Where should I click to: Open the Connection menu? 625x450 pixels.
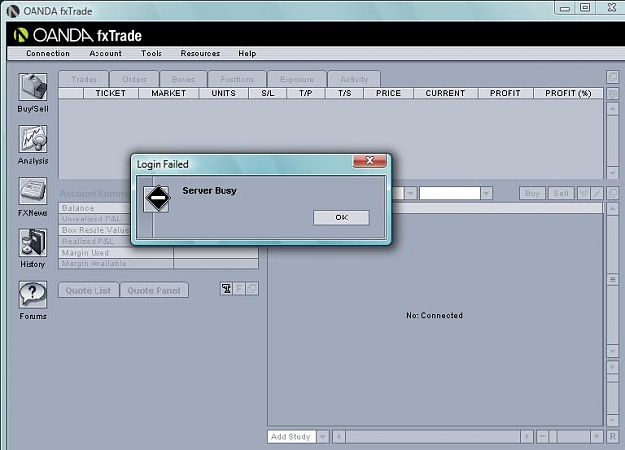coord(48,53)
